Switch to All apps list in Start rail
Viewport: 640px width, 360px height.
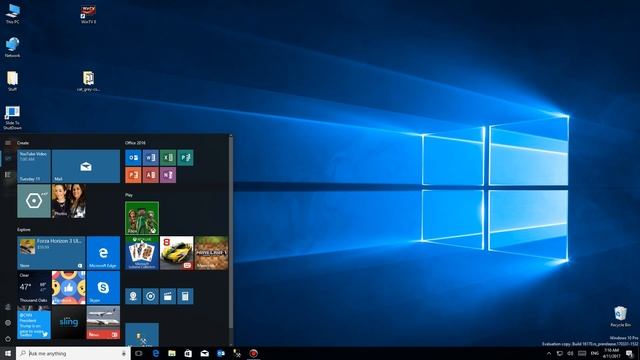[8, 175]
